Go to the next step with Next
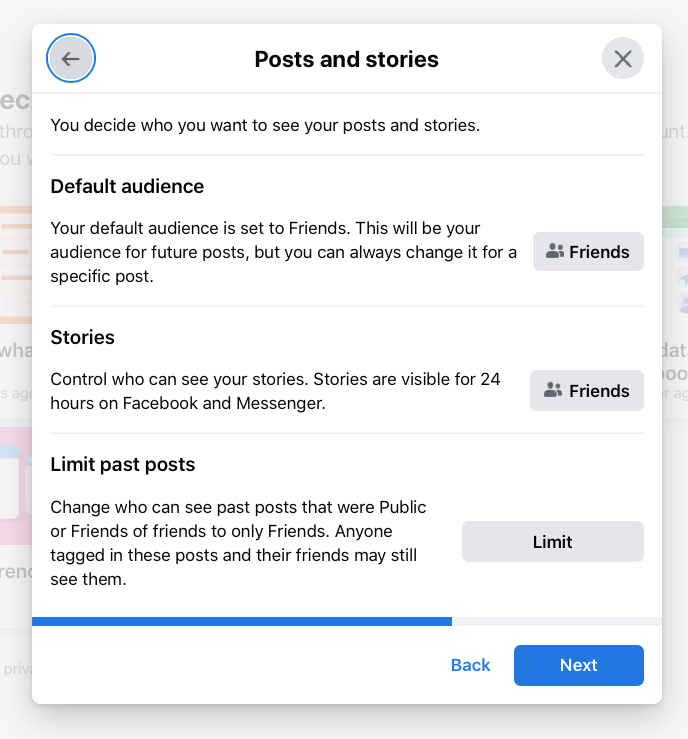Viewport: 688px width, 739px height. coord(578,666)
